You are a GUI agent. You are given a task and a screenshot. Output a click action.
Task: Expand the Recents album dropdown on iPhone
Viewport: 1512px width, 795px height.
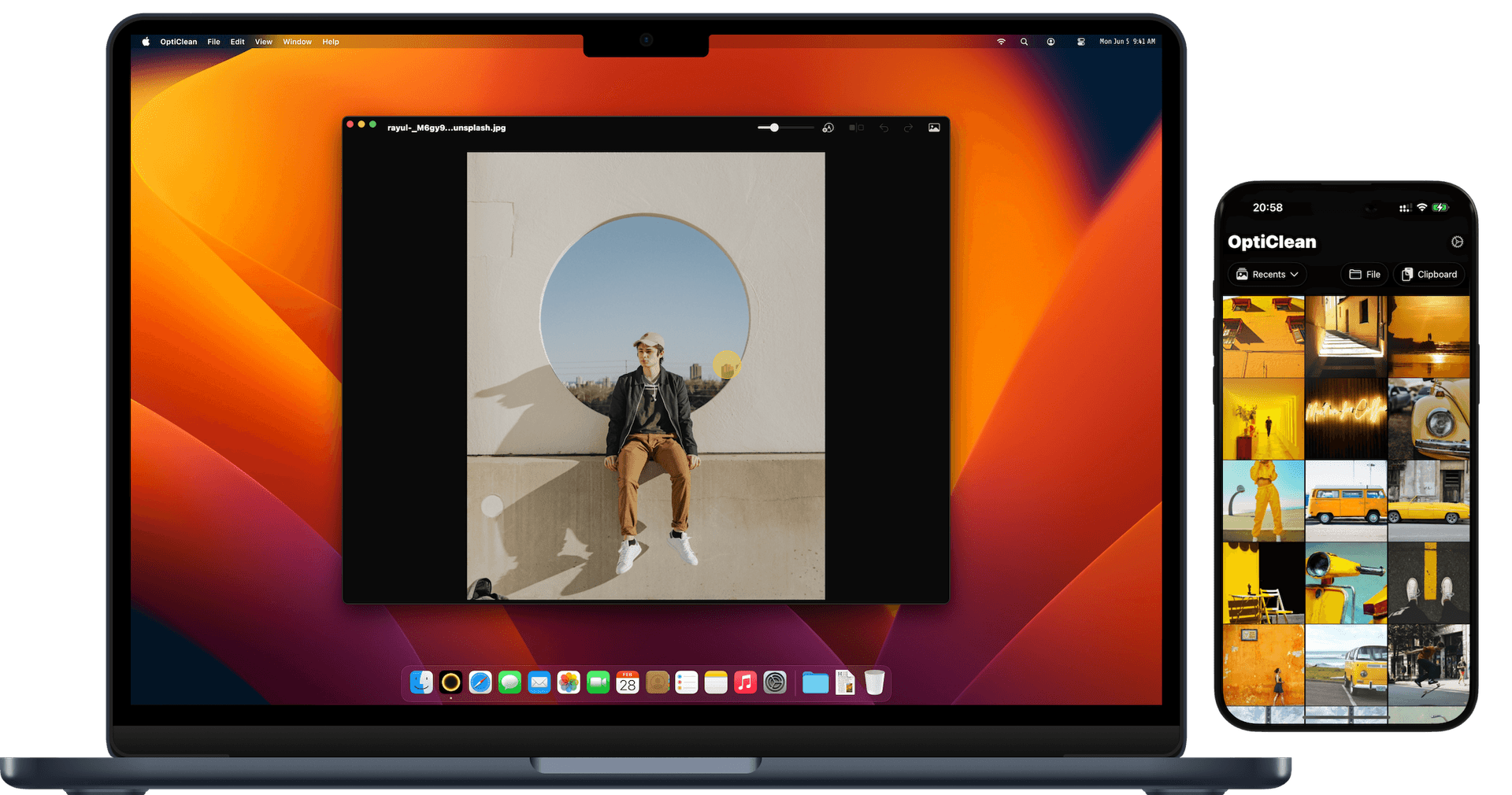coord(1267,274)
